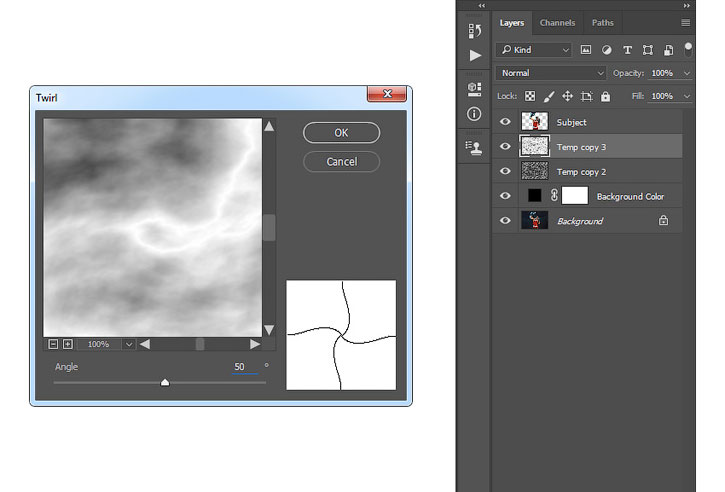Click the left arrow of the Twirl preview scrollbar
Image resolution: width=725 pixels, height=492 pixels.
(x=145, y=344)
